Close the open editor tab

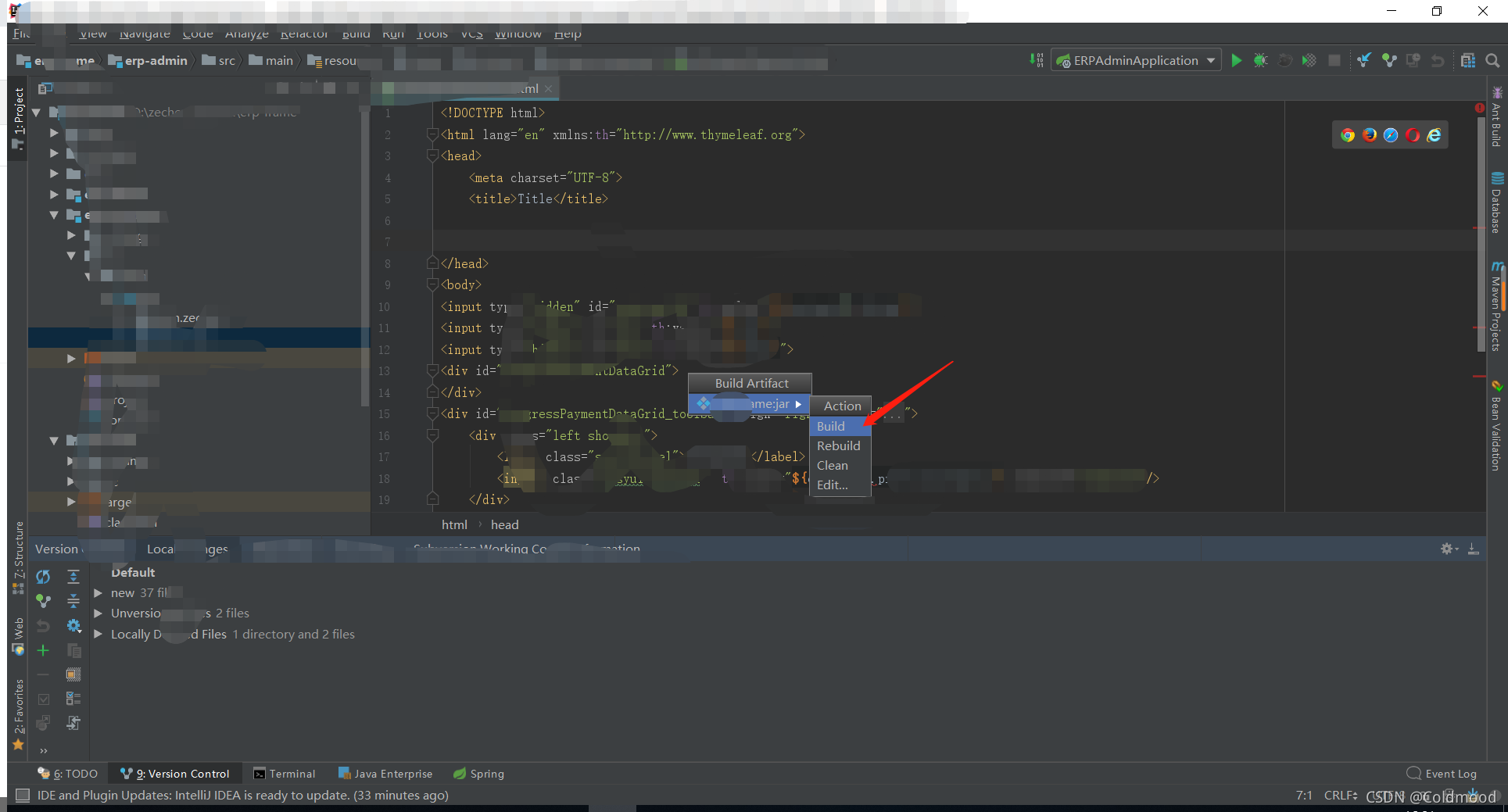coord(549,88)
